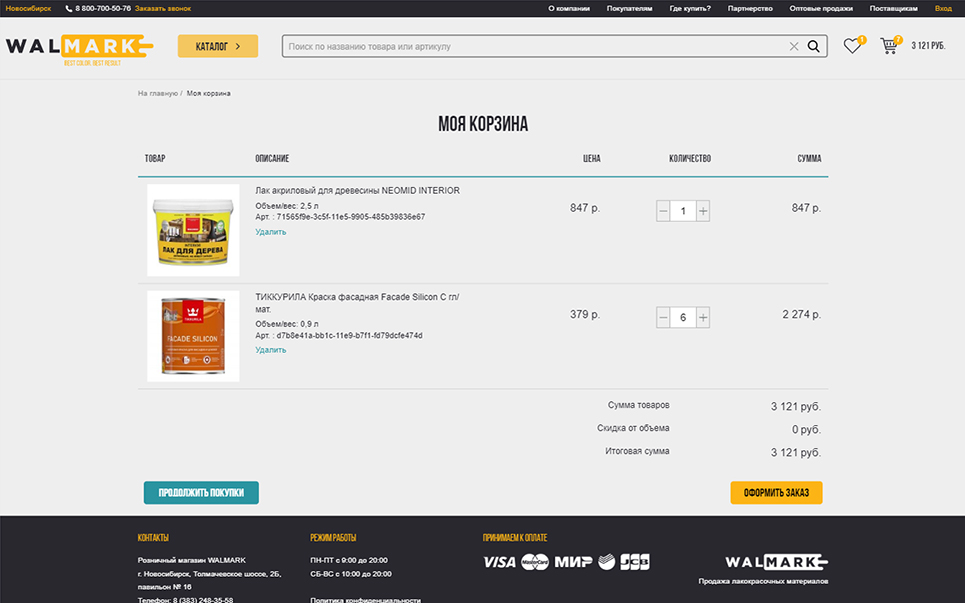Click price 379 р. of Facade Silicon

[585, 314]
